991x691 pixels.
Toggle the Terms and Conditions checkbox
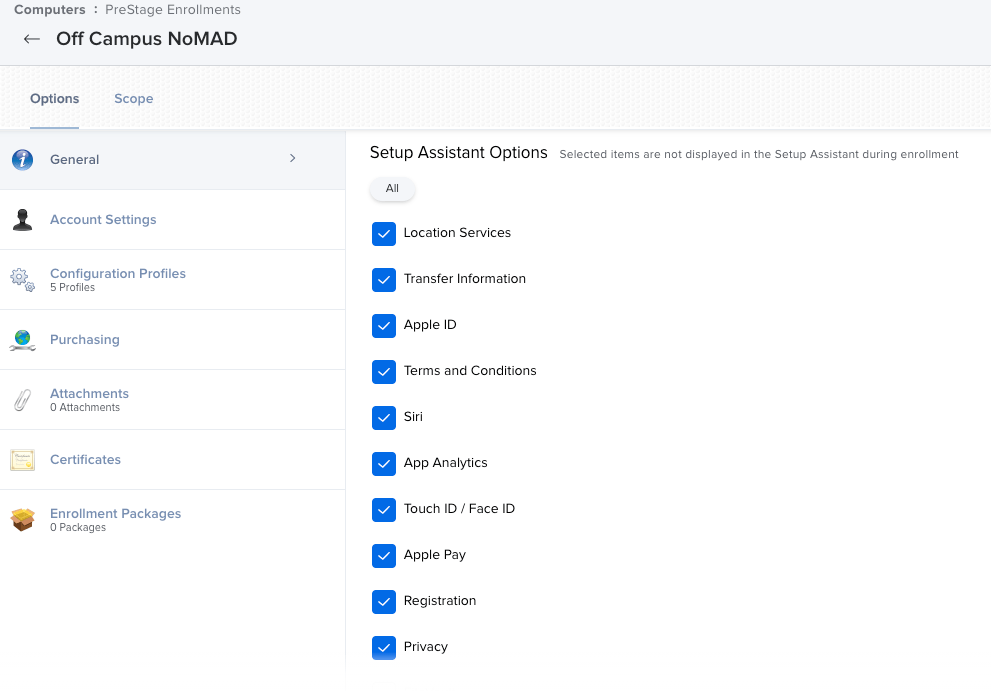(x=384, y=372)
